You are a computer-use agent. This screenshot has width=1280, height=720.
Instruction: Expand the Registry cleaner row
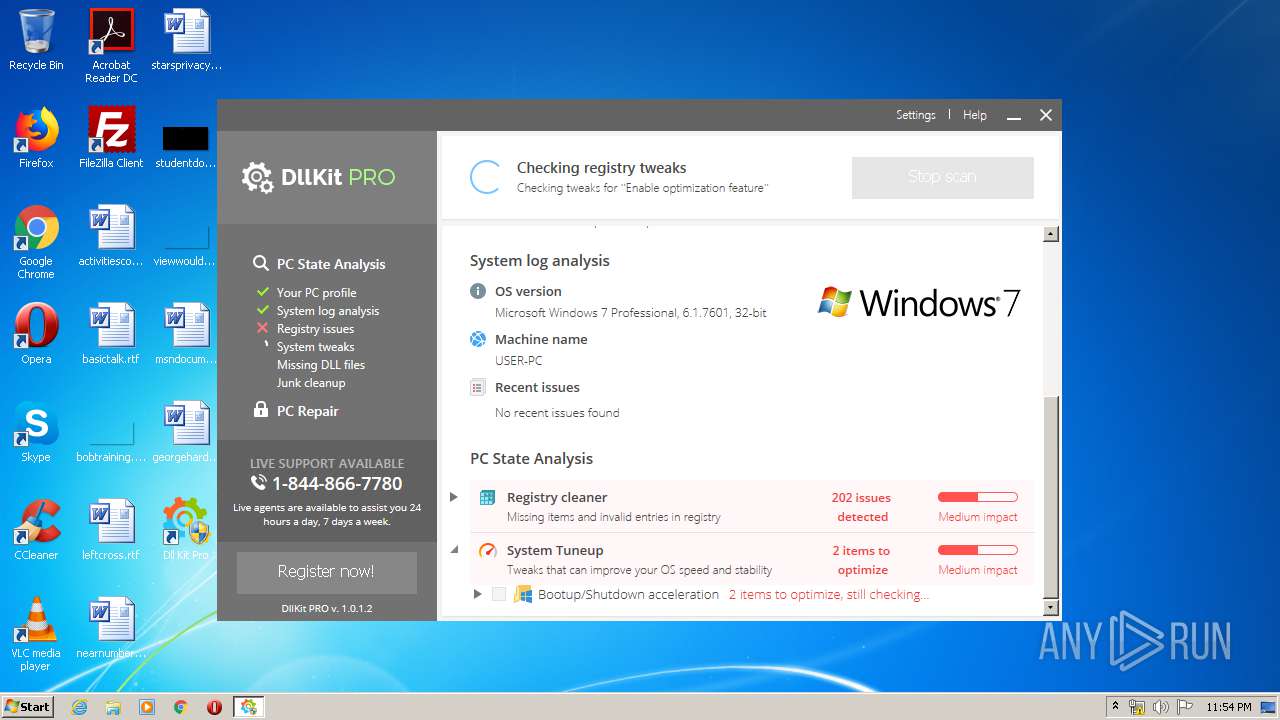(x=454, y=497)
